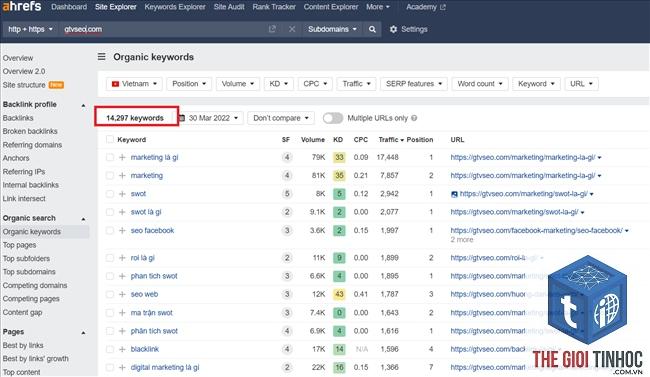The height and width of the screenshot is (377, 650).
Task: Check the 'roi là gì' row checkbox
Action: [110, 258]
